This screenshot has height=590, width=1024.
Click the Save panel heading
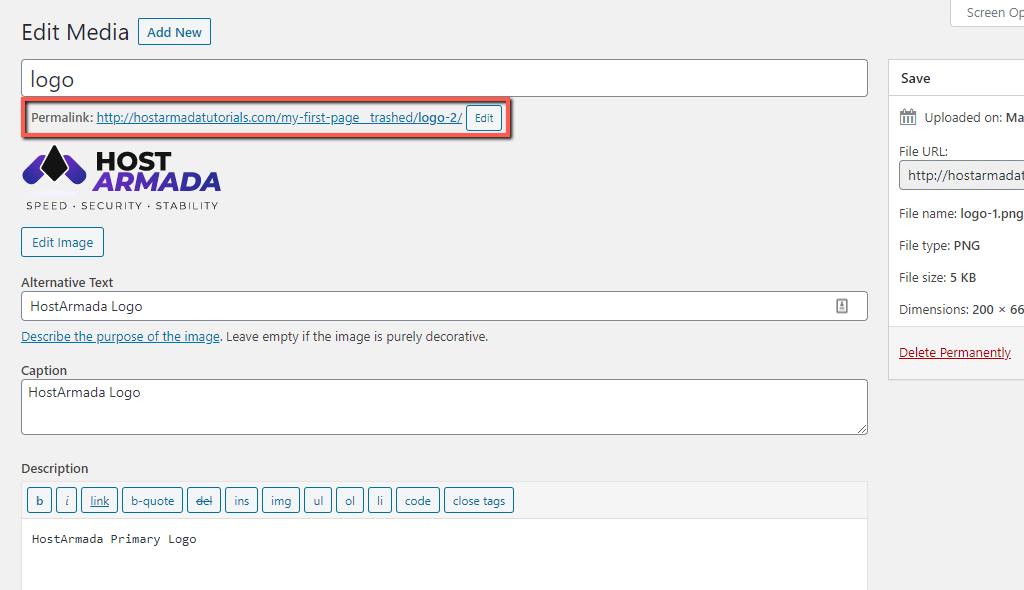[915, 78]
